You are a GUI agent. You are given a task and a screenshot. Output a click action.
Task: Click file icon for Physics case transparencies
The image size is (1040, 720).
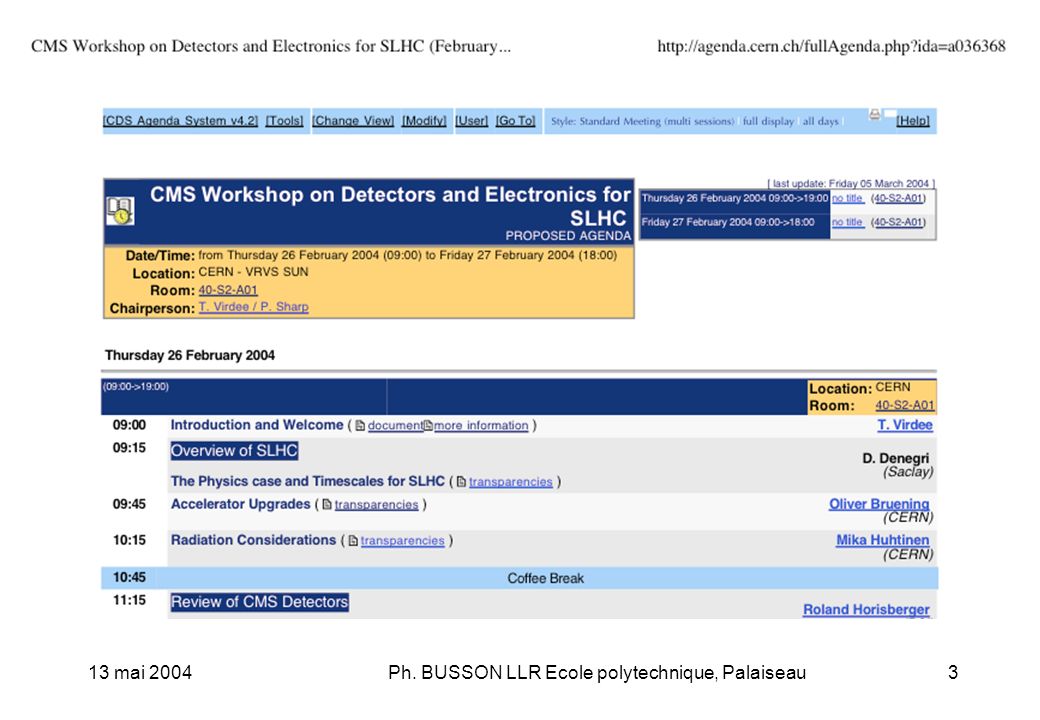pos(461,482)
